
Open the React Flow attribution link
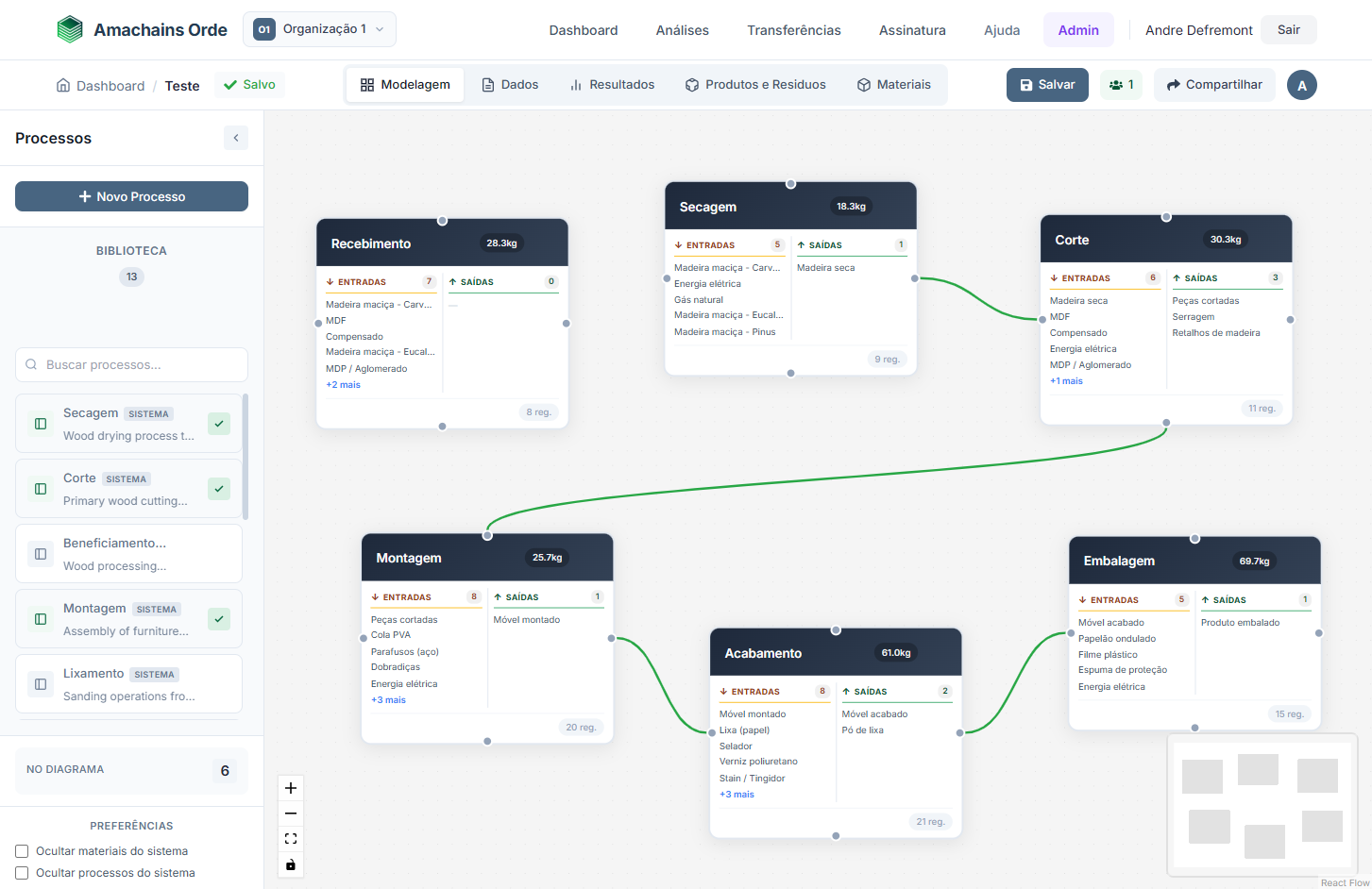pos(1345,883)
